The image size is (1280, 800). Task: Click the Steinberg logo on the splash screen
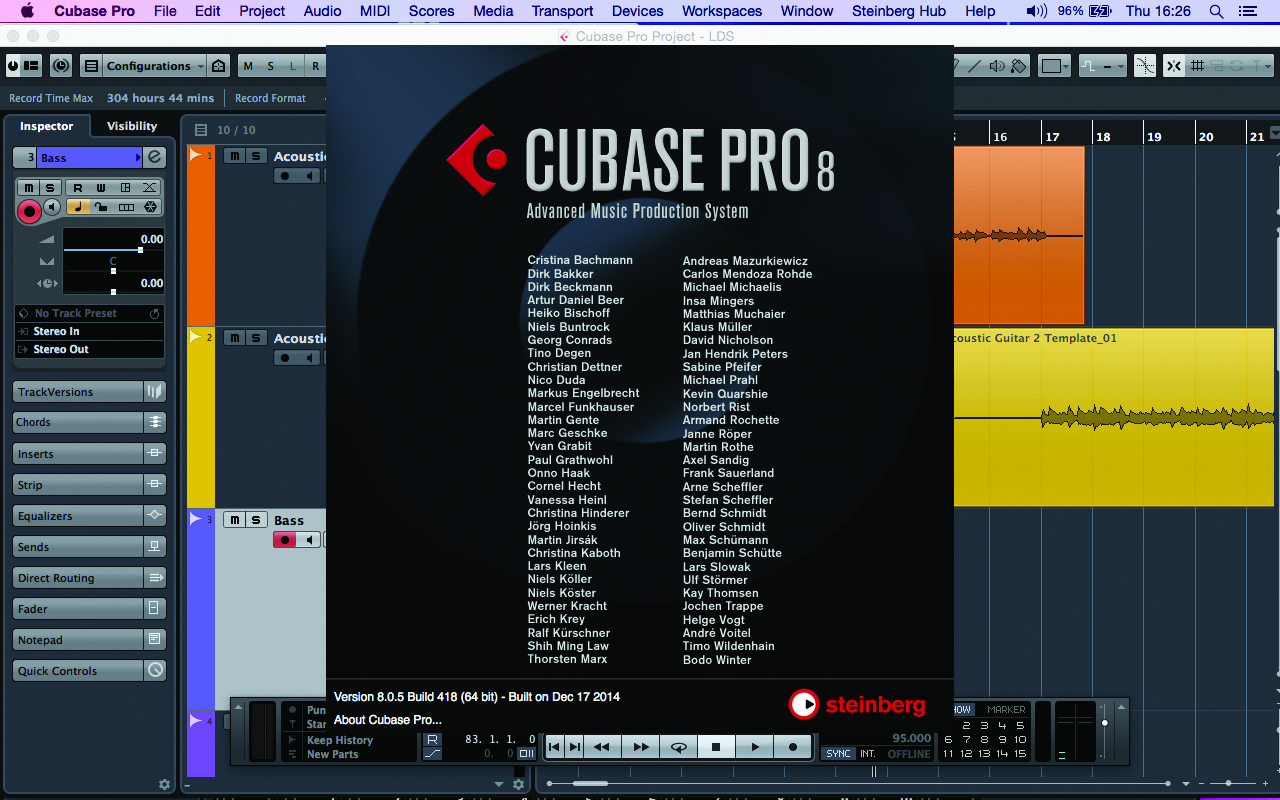pyautogui.click(x=805, y=705)
